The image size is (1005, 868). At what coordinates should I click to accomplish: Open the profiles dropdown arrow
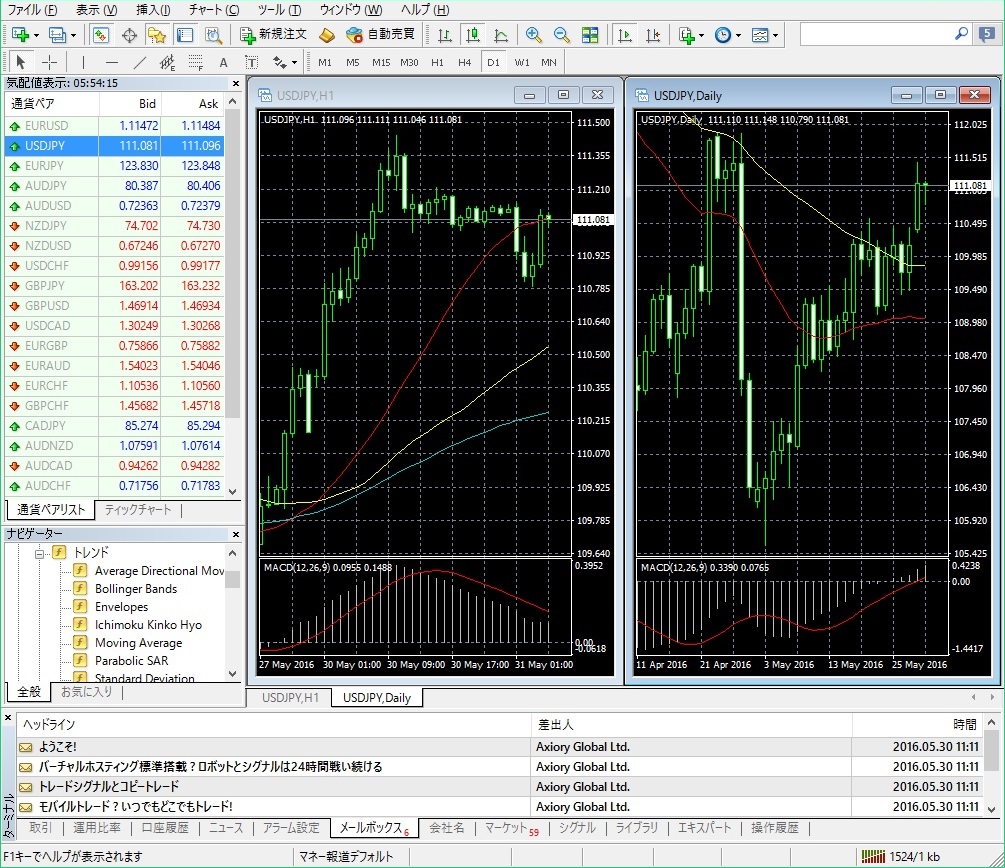(73, 35)
